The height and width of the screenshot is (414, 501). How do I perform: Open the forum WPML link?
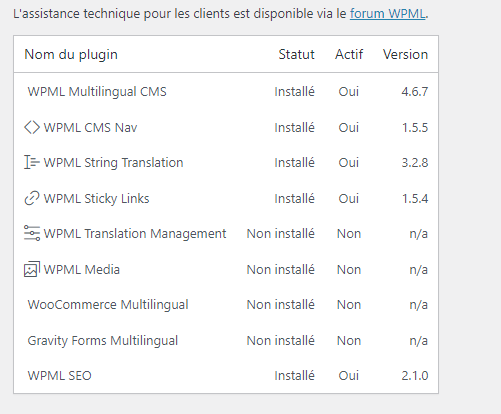tap(387, 14)
